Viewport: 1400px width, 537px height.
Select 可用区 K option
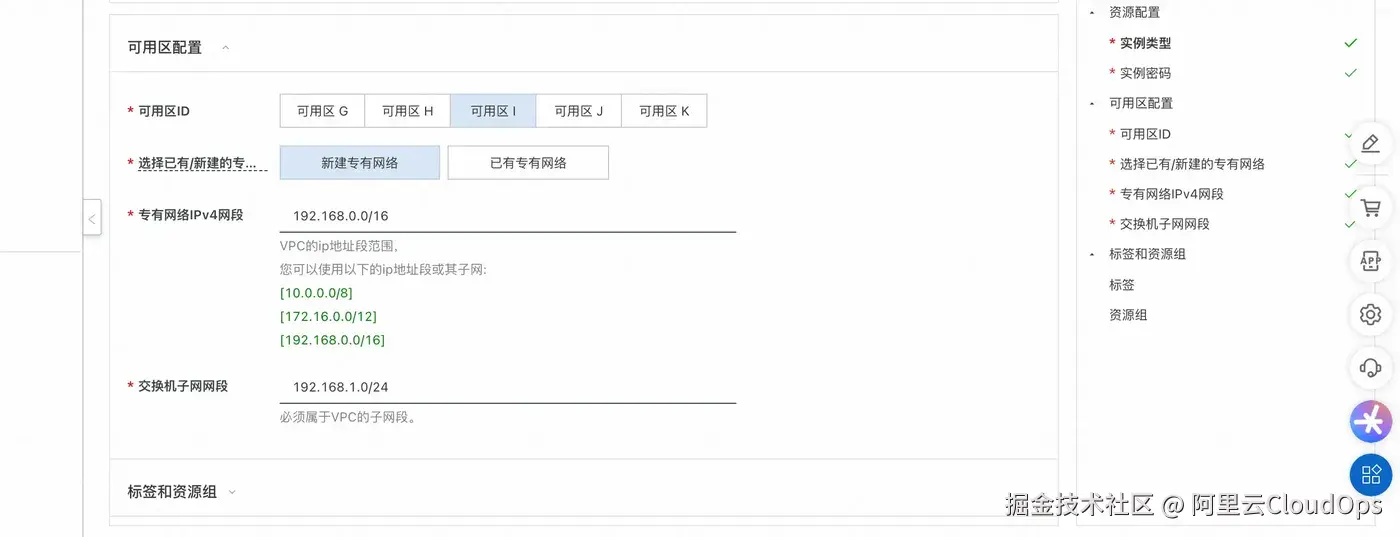(x=664, y=111)
